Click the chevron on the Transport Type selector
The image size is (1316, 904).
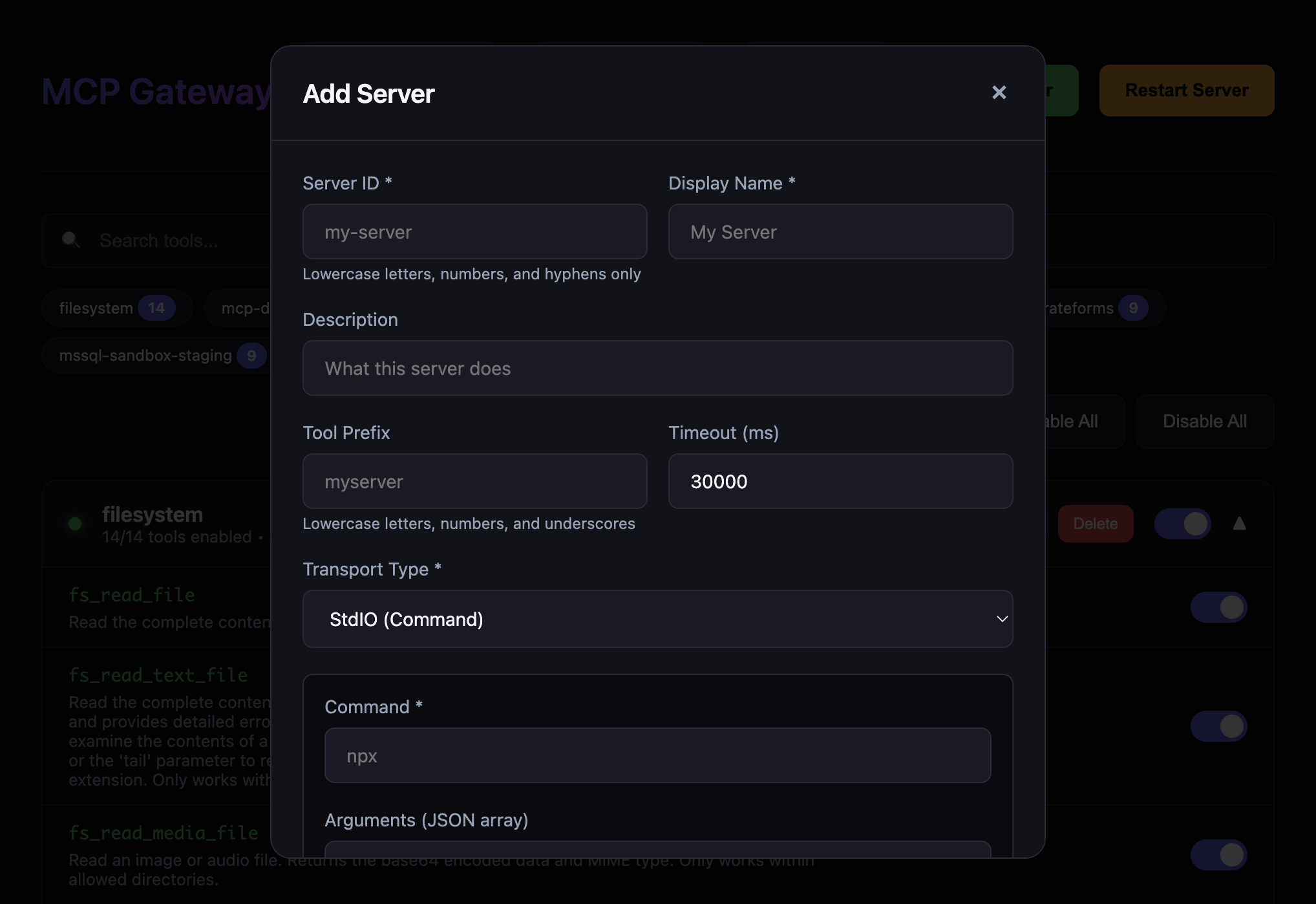[1001, 619]
